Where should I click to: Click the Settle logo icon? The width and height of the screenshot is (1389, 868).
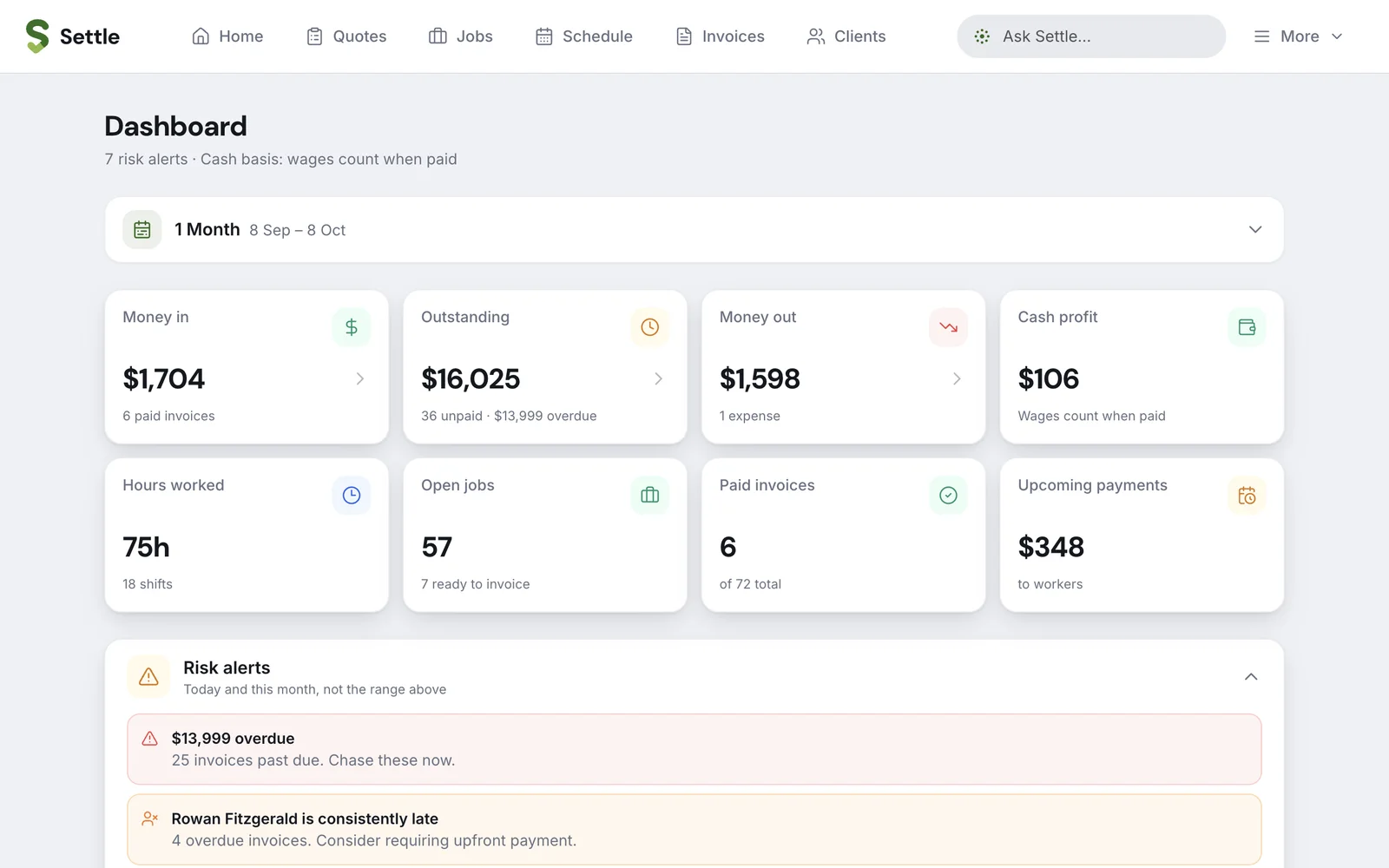(37, 36)
